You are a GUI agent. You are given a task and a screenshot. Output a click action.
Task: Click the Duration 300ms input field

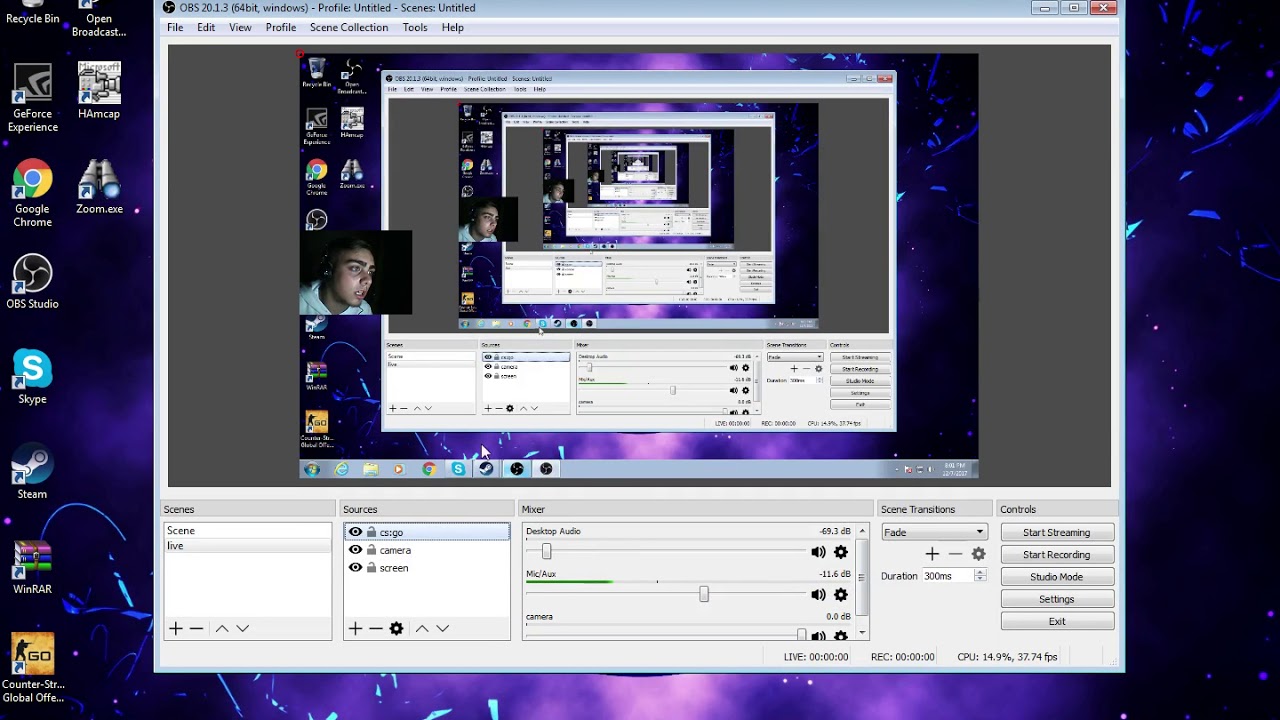[946, 576]
